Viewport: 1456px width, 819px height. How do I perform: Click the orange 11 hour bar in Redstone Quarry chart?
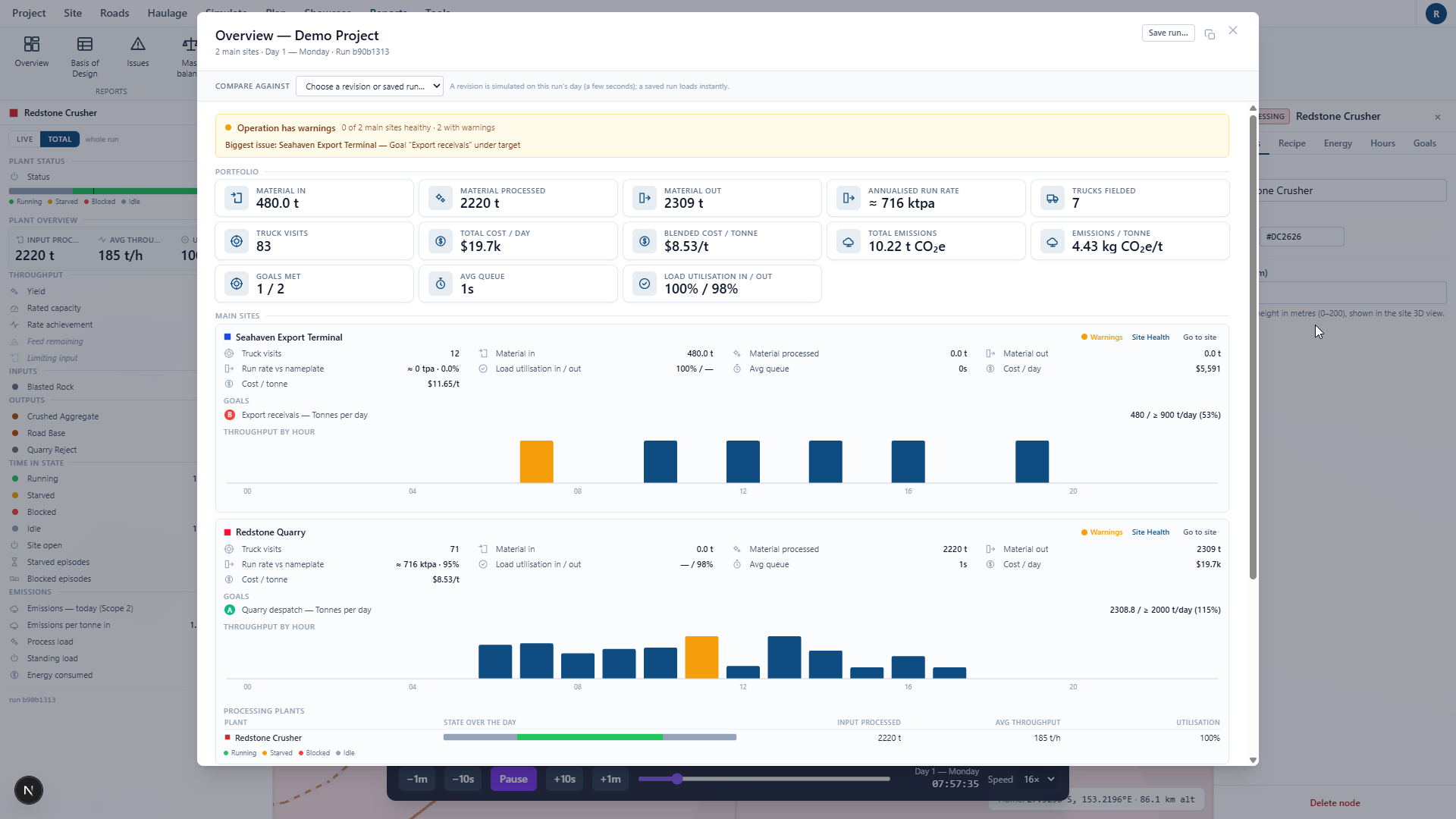(701, 657)
